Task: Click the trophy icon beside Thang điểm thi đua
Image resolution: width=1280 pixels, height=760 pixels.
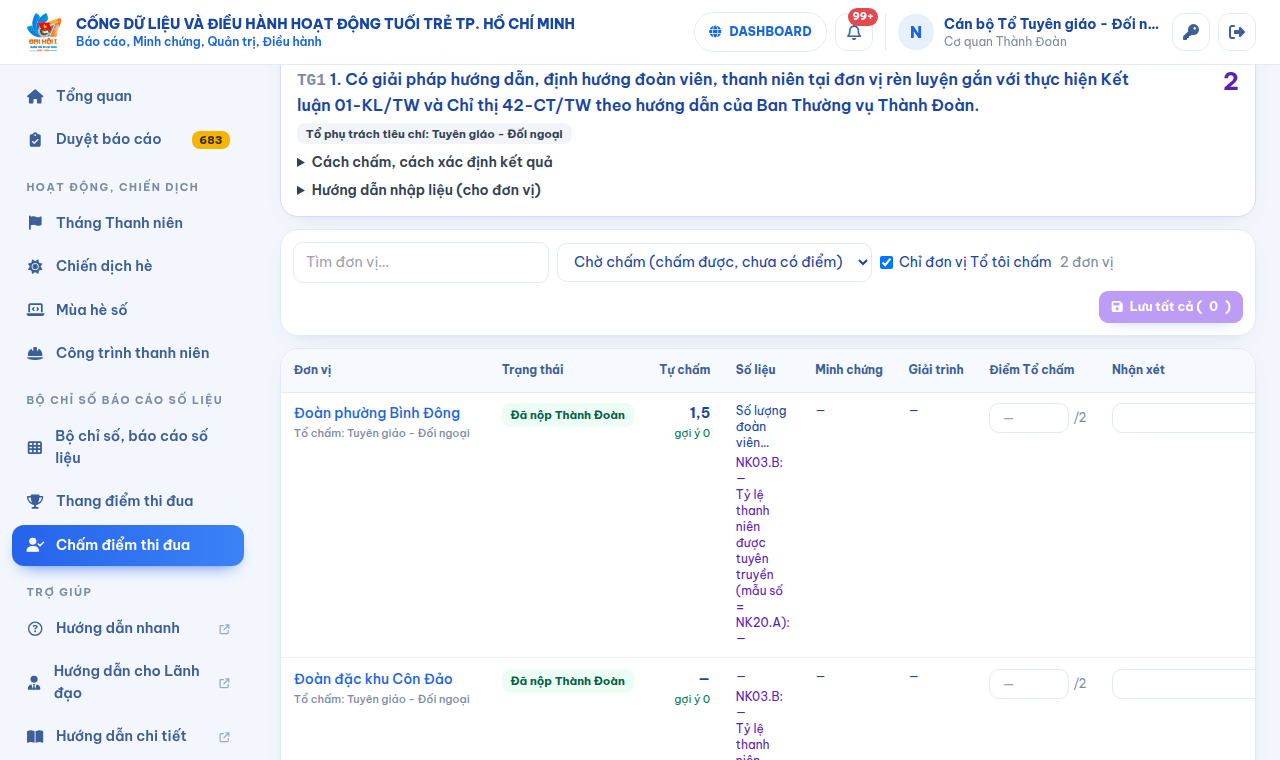Action: coord(35,501)
